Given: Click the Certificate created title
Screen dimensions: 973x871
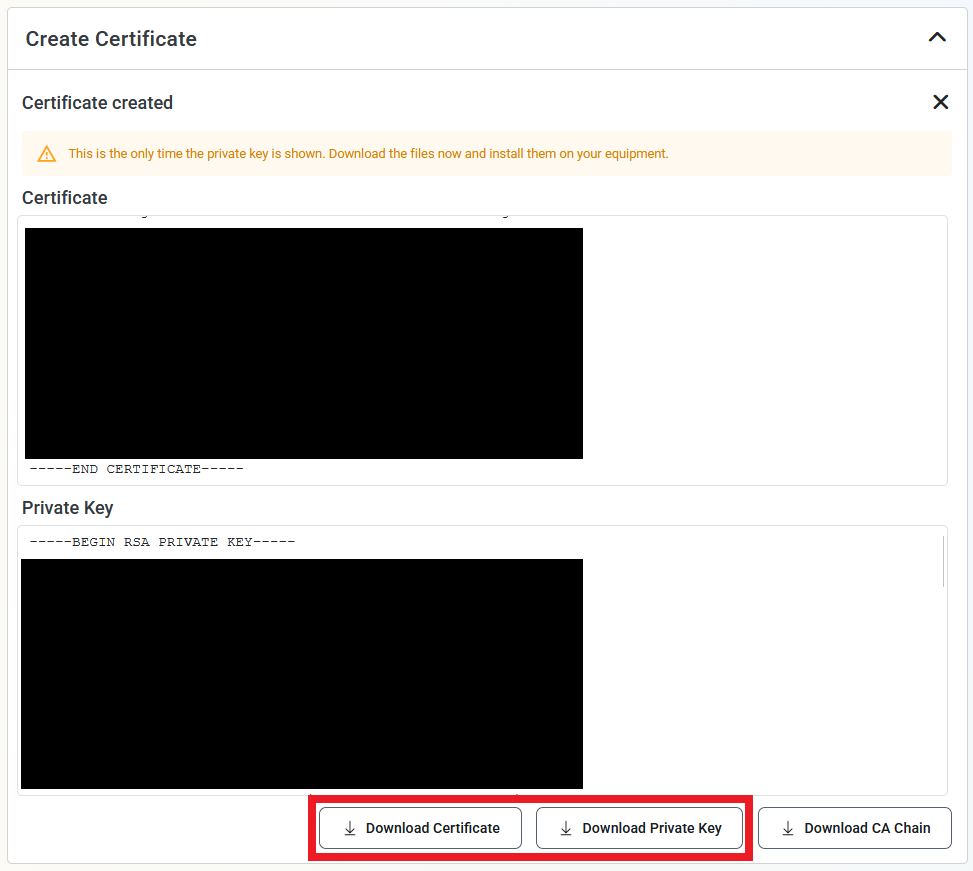Looking at the screenshot, I should pos(97,102).
